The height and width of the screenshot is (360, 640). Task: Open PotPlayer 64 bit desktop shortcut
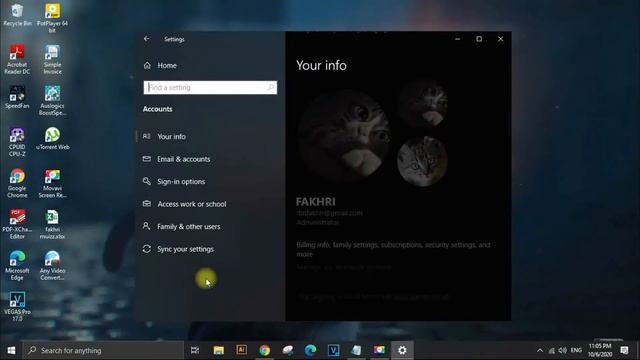click(52, 18)
